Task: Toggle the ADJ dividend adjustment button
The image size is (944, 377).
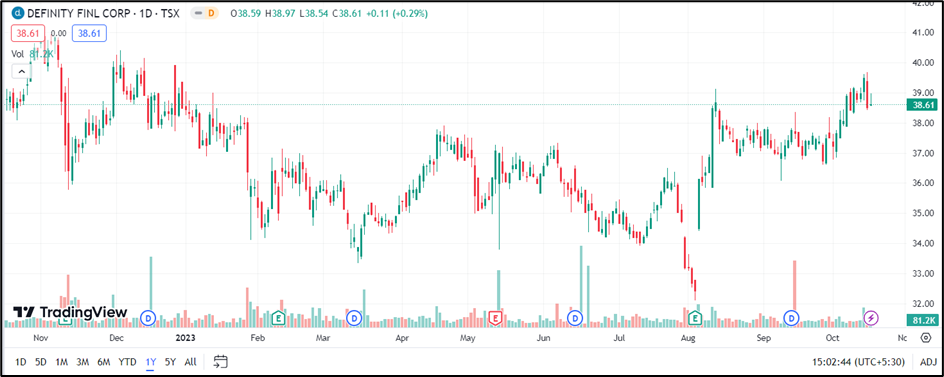Action: pyautogui.click(x=928, y=362)
